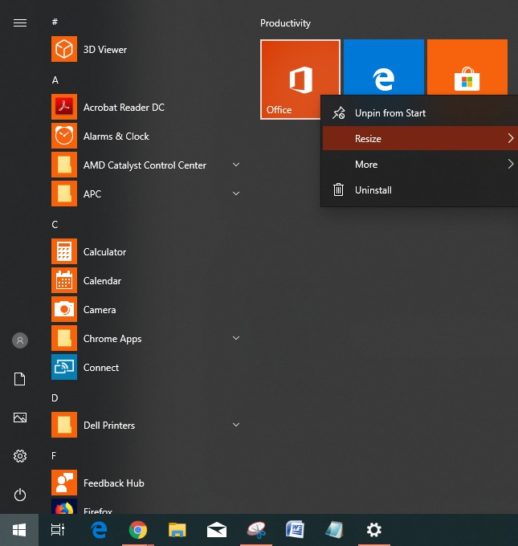
Task: Open Google Chrome from the taskbar
Action: 138,530
